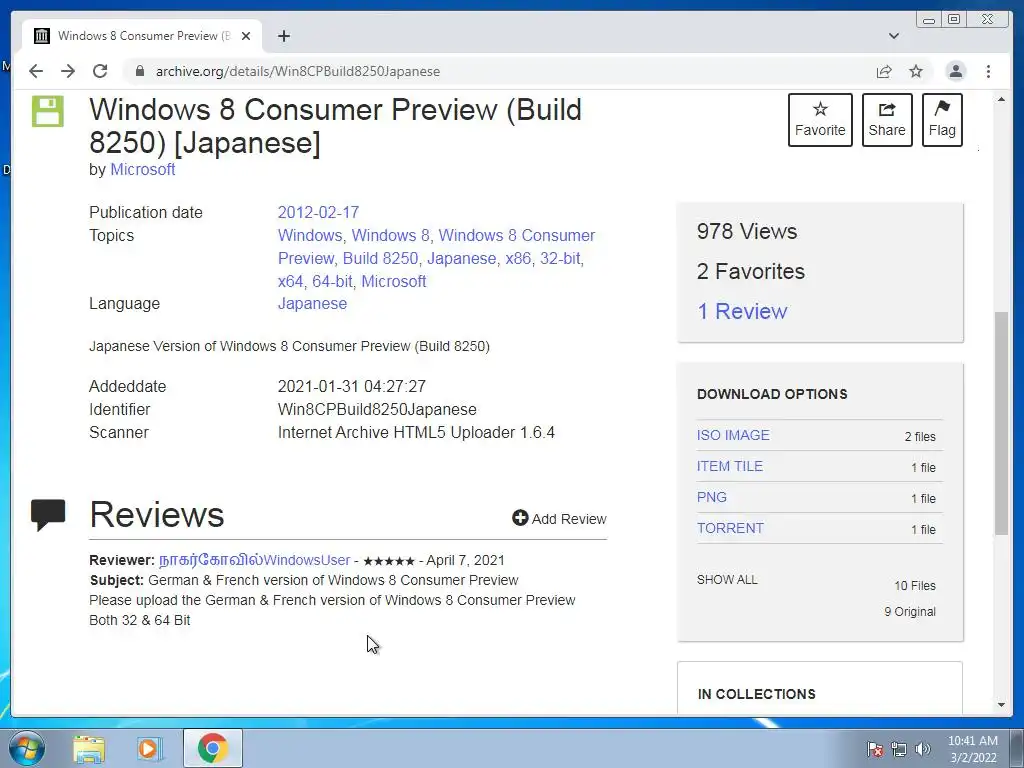Click the browser forward arrow
The image size is (1024, 768).
tap(68, 71)
